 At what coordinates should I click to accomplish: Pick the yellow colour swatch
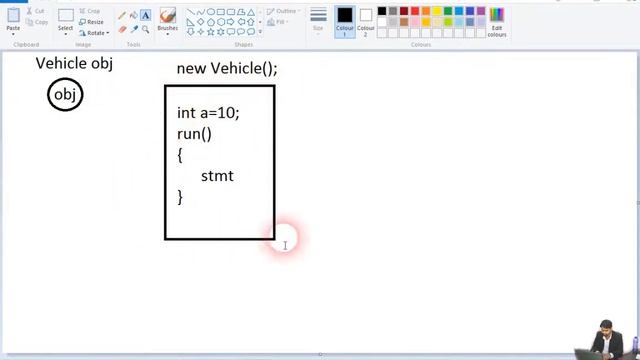pyautogui.click(x=437, y=11)
